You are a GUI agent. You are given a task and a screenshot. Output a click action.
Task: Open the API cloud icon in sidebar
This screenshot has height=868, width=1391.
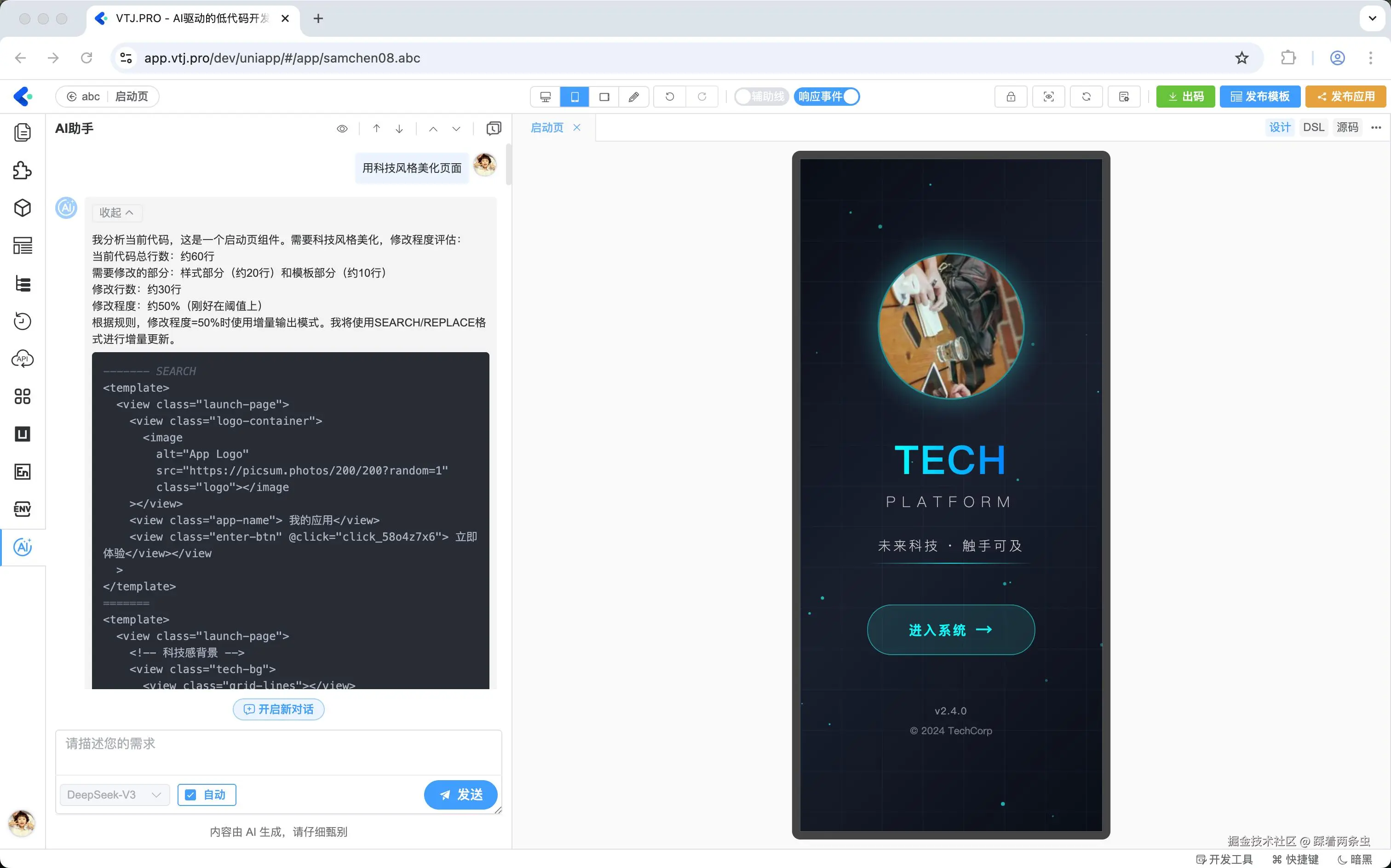pyautogui.click(x=23, y=359)
